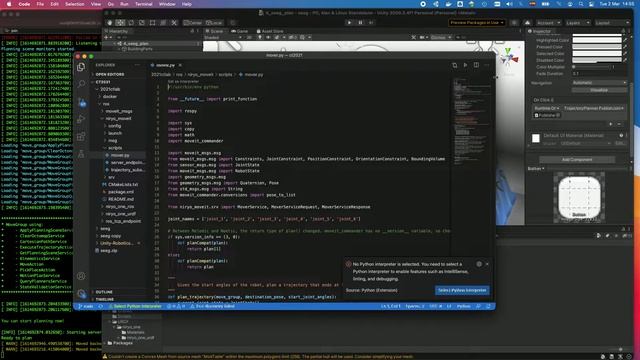Click Unity scene orientation gizmo
The width and height of the screenshot is (640, 360).
click(508, 58)
